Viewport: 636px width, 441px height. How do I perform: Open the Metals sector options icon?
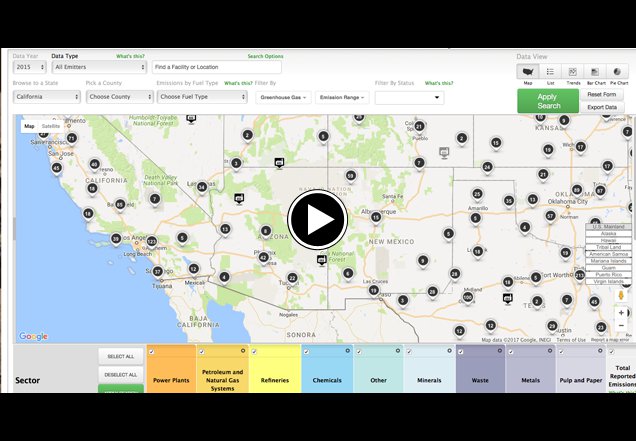coord(550,351)
